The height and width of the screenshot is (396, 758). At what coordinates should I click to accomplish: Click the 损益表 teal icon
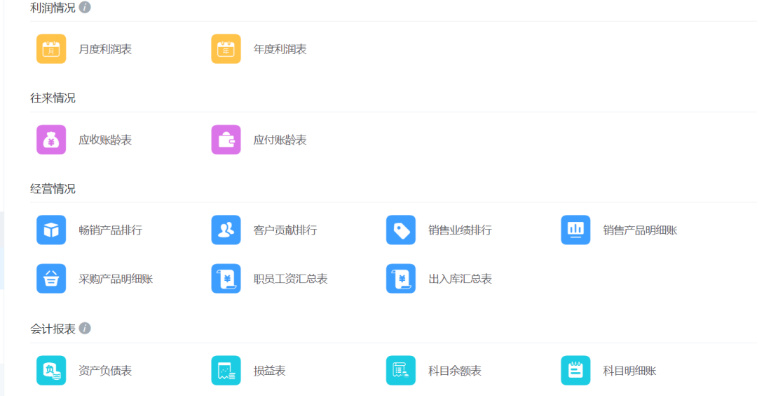226,370
